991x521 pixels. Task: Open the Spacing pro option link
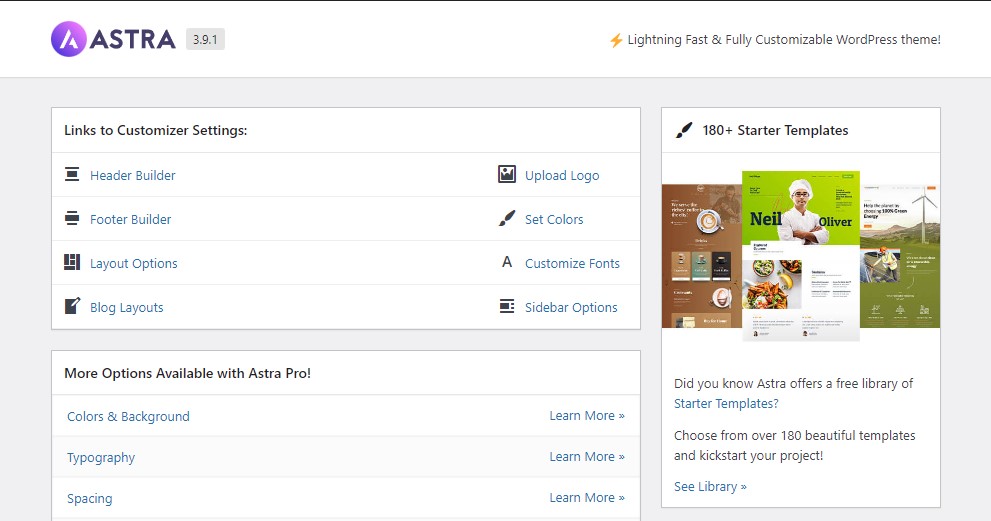[90, 498]
